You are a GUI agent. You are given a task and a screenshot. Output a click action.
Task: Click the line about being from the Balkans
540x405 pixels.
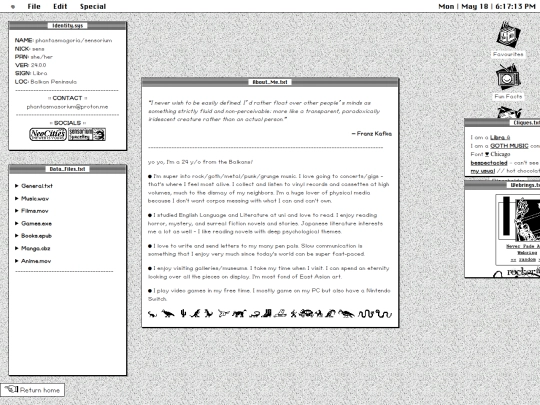pyautogui.click(x=200, y=162)
